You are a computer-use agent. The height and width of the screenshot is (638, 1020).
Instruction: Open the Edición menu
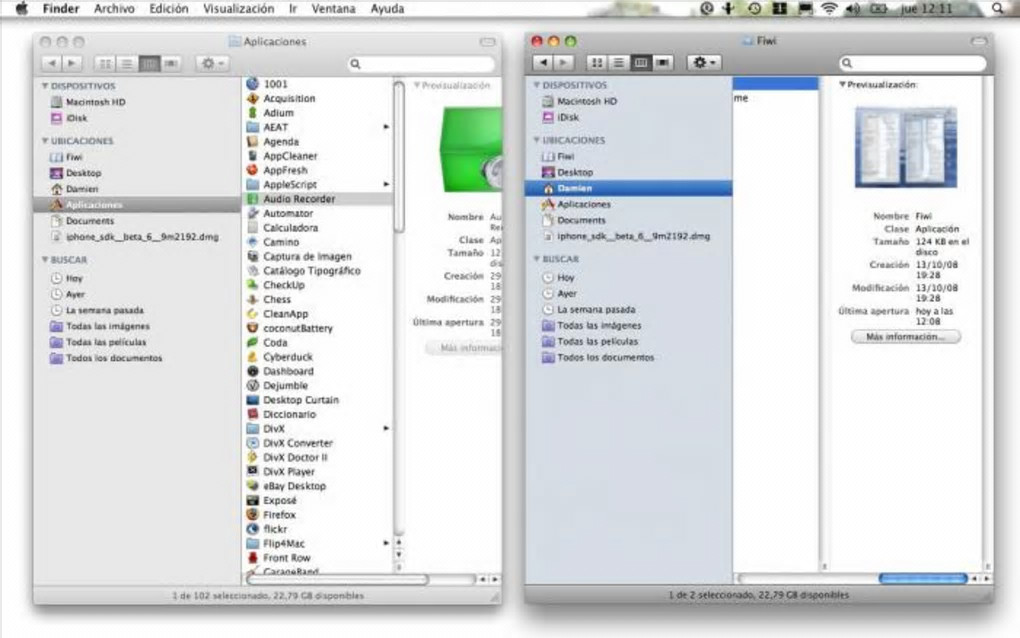point(168,8)
